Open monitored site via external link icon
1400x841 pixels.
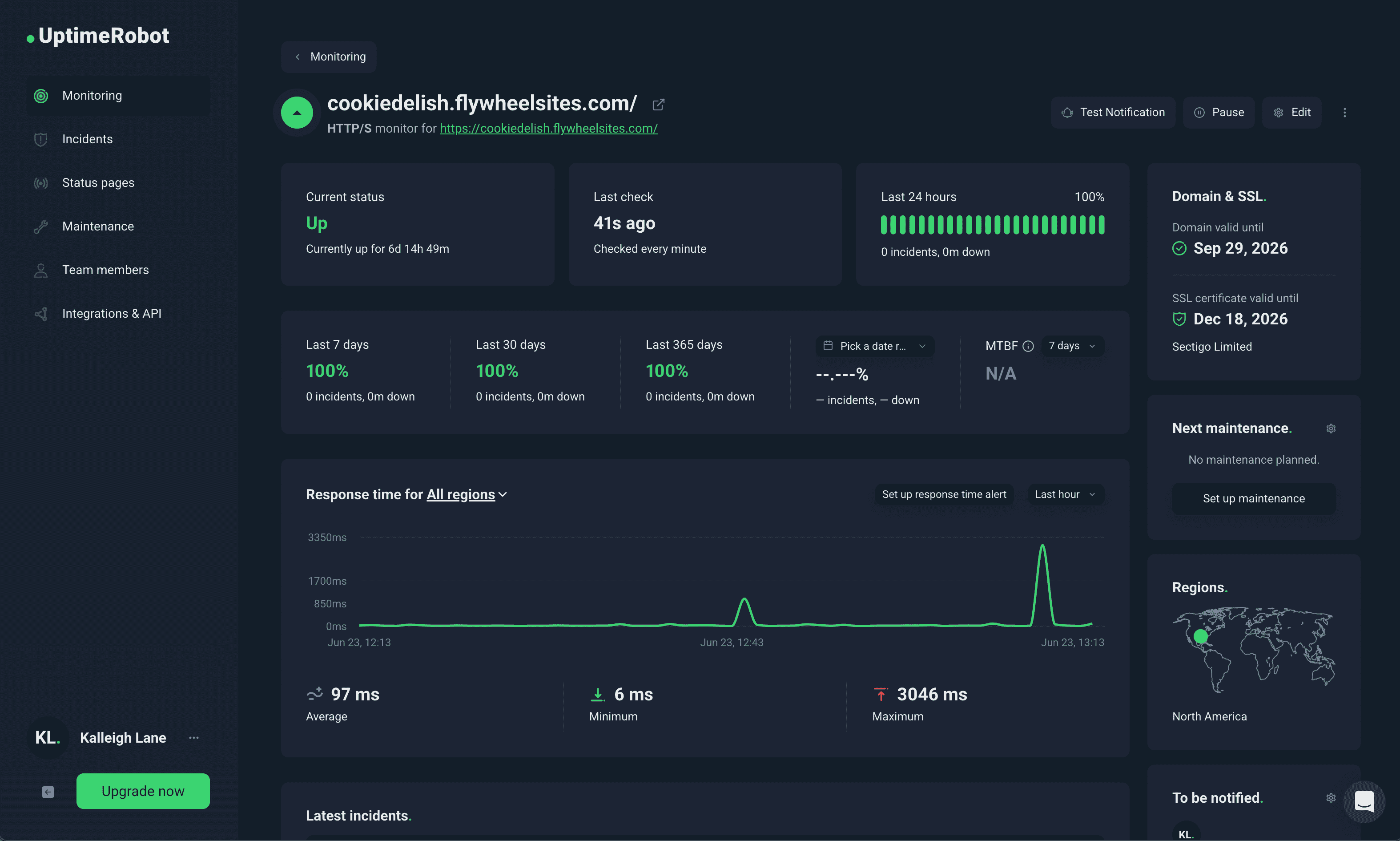pyautogui.click(x=658, y=104)
